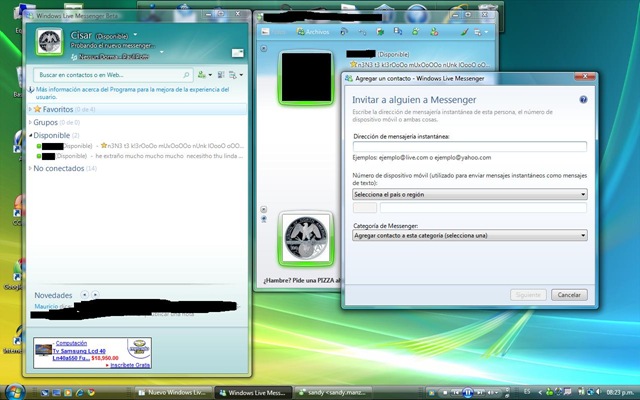Screen dimensions: 640x400
Task: Expand the Favoritos group
Action: 30,109
